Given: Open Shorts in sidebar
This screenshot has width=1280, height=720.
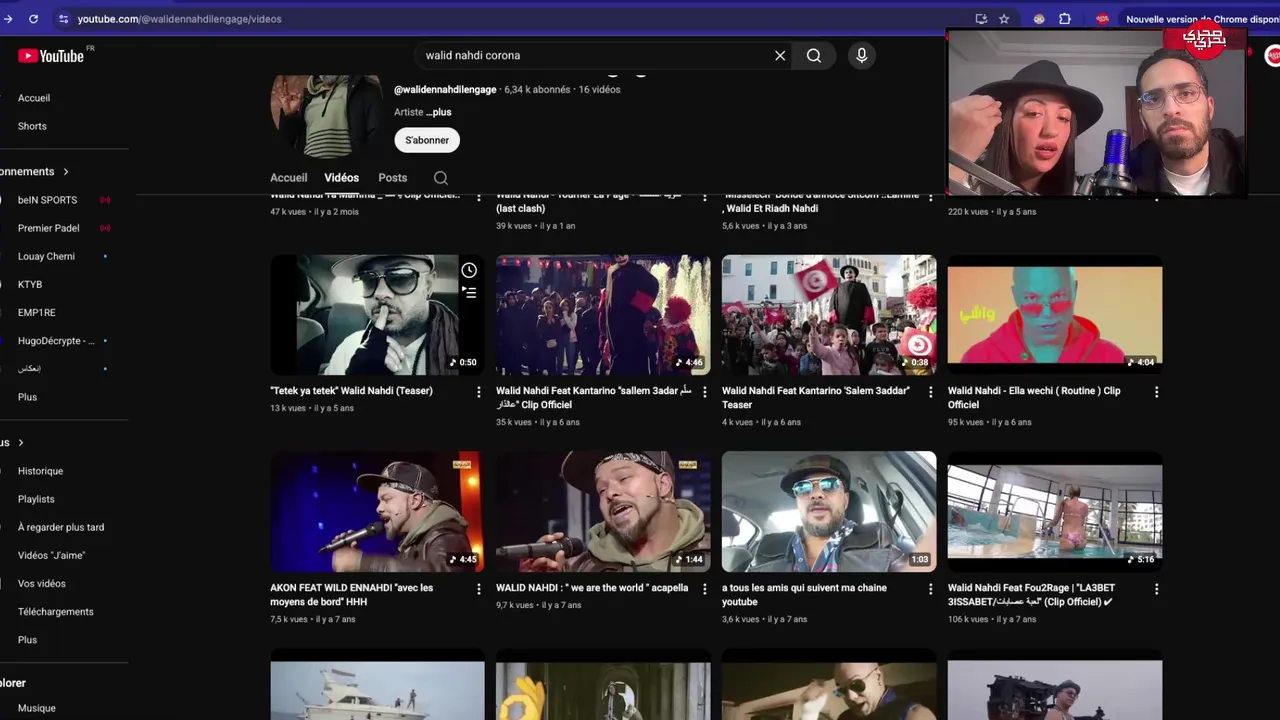Looking at the screenshot, I should 32,126.
